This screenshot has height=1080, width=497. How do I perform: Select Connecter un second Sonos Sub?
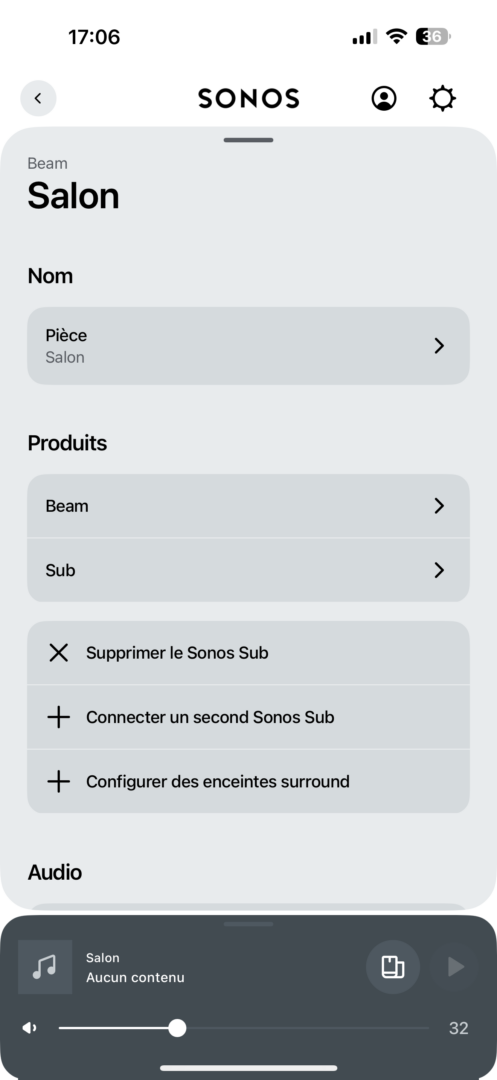[x=248, y=718]
